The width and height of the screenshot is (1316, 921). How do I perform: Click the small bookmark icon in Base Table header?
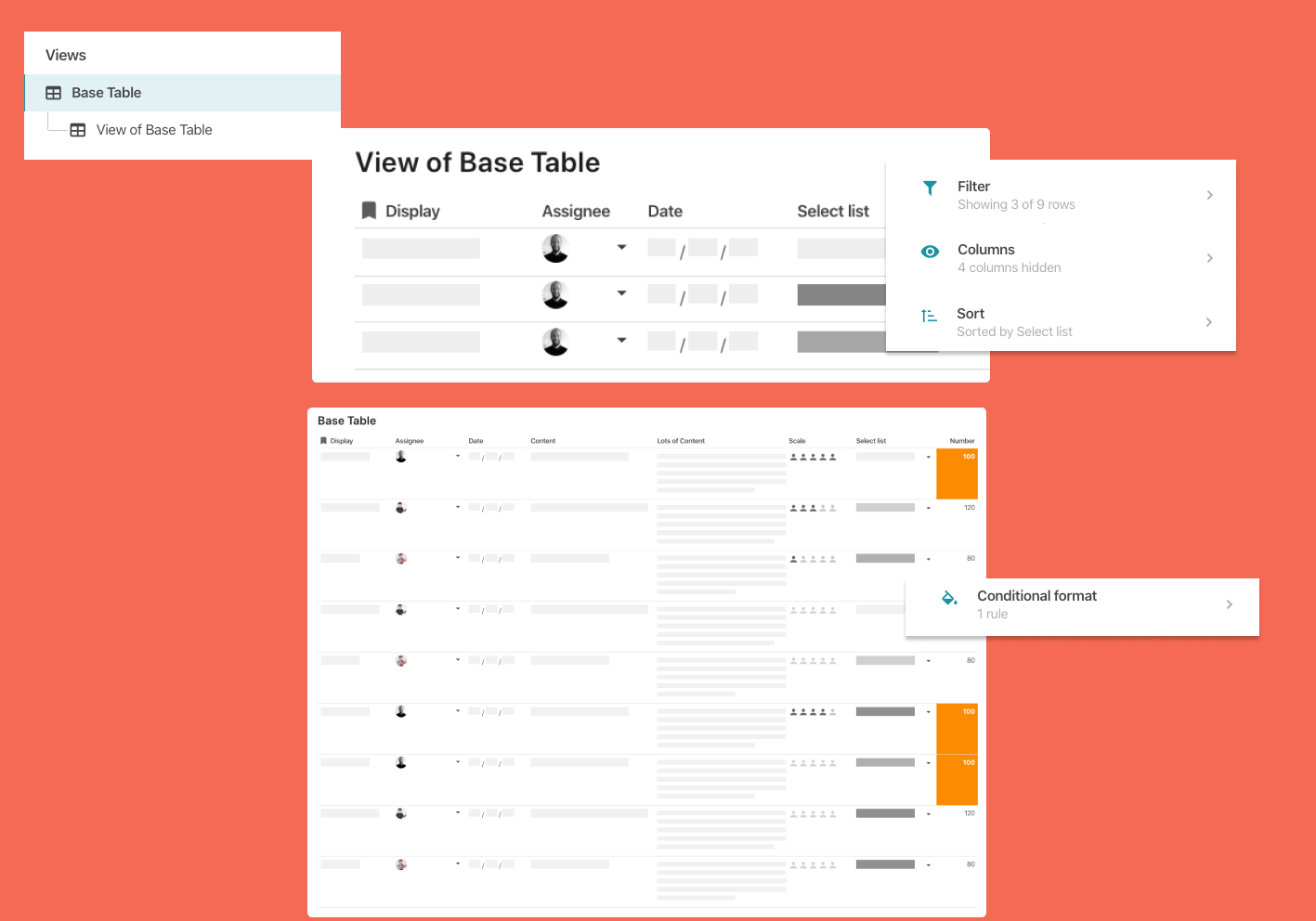point(323,441)
